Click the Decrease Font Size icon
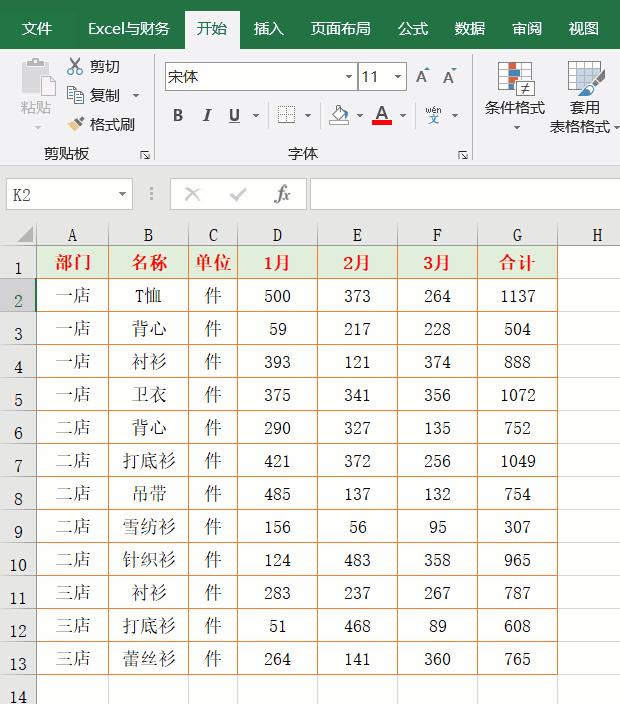 449,76
